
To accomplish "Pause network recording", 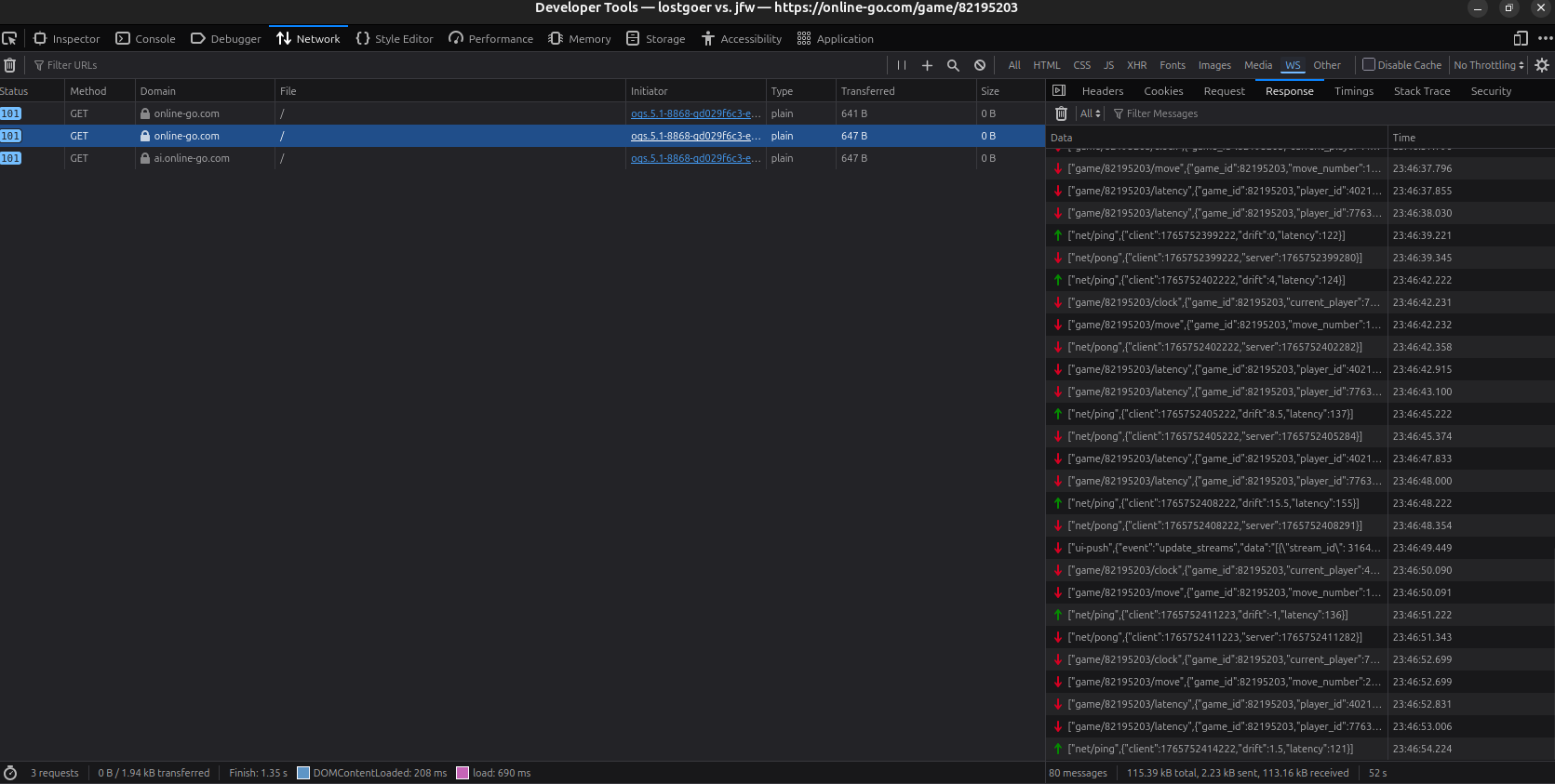I will [x=901, y=65].
